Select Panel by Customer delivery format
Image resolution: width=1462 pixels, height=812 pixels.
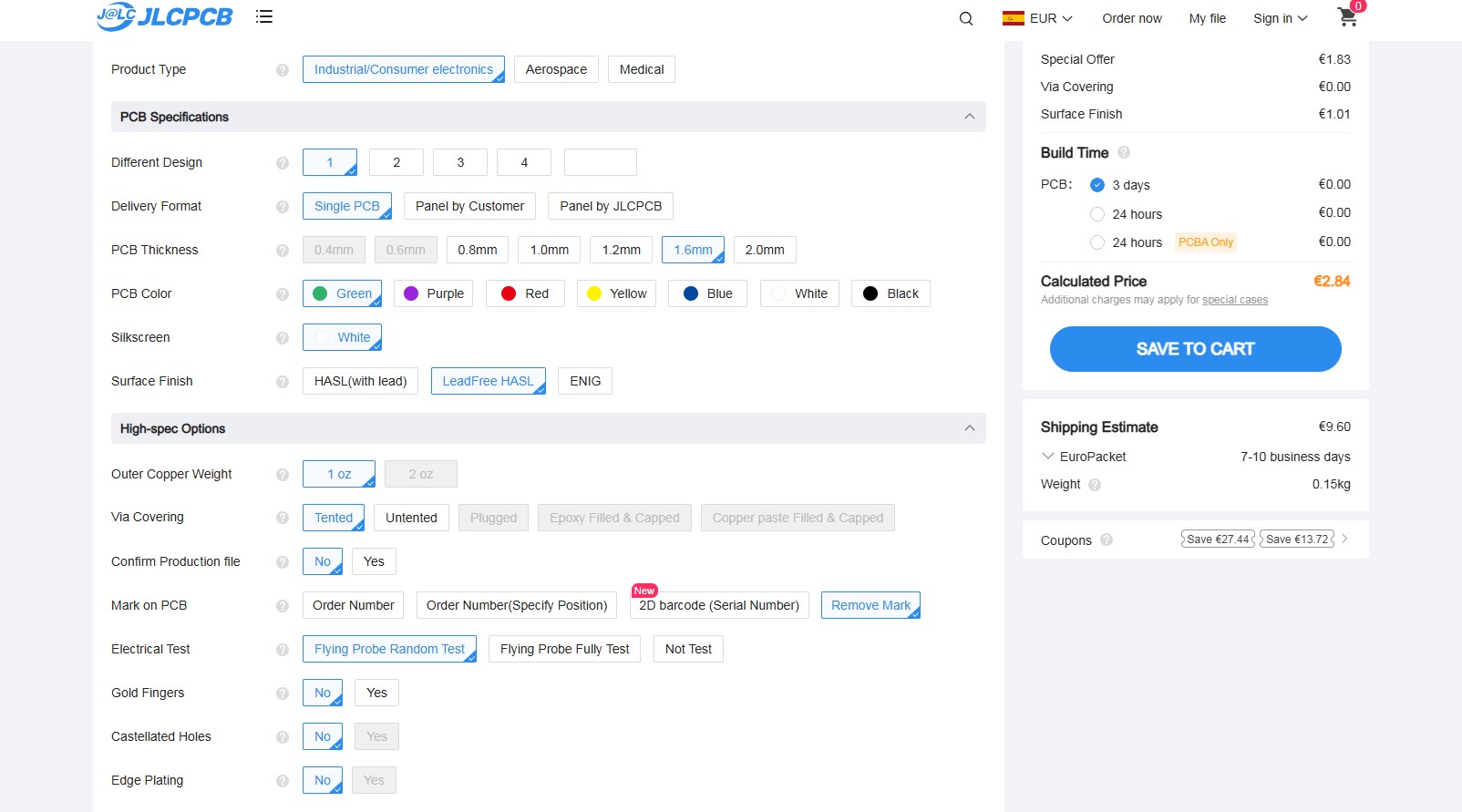[x=469, y=206]
